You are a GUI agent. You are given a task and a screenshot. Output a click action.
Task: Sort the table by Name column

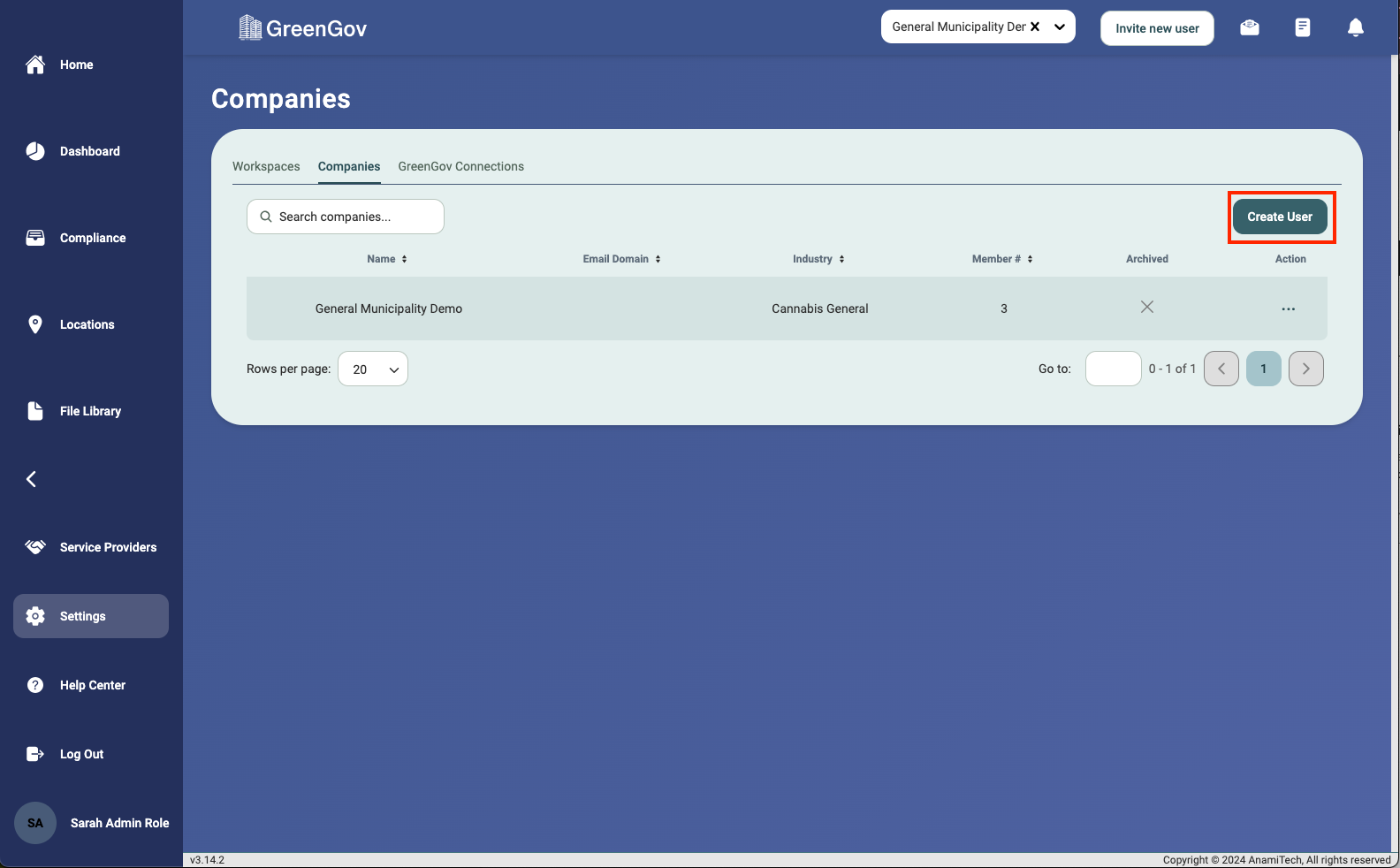[387, 259]
